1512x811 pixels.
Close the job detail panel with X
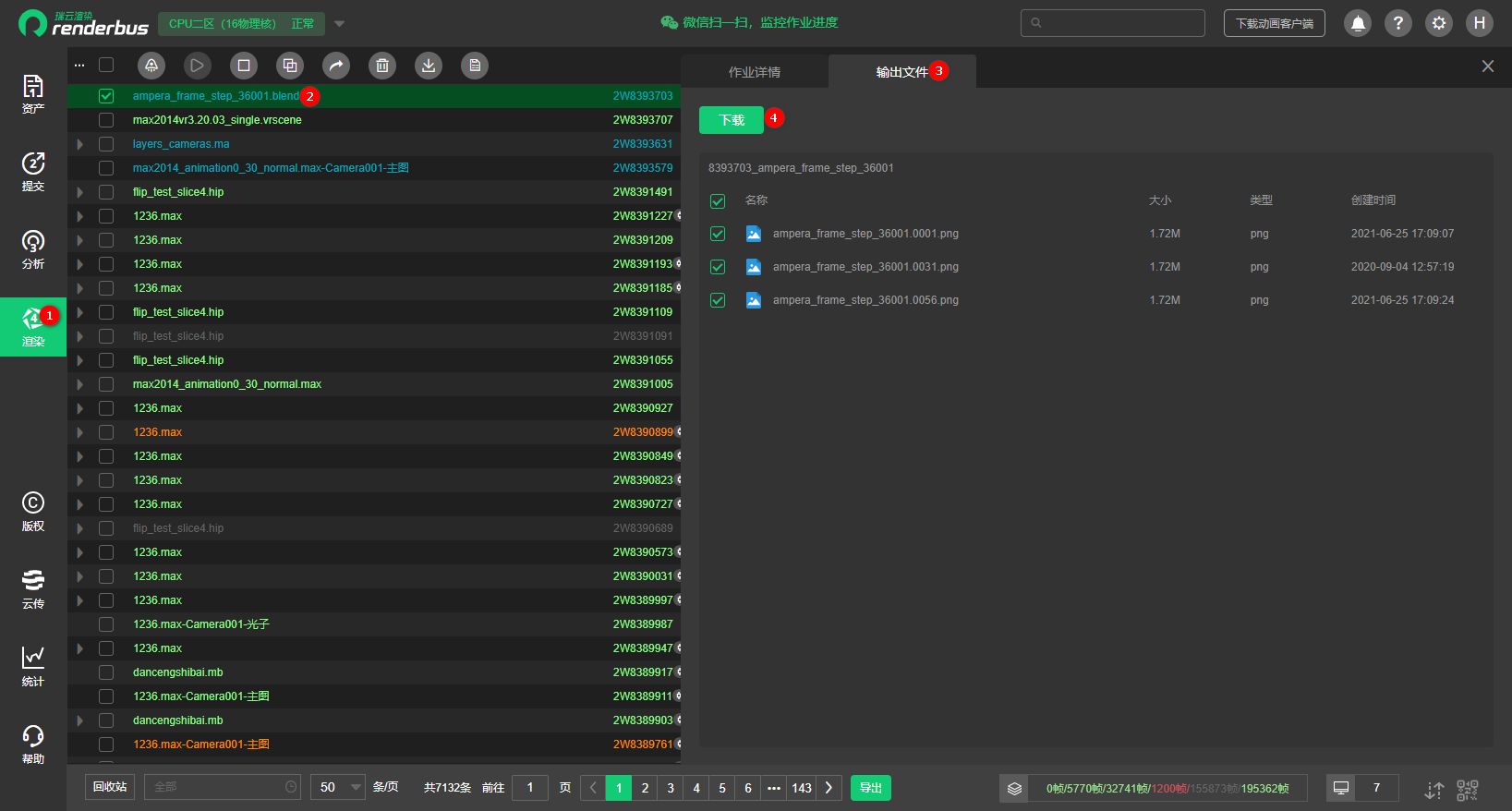point(1488,67)
